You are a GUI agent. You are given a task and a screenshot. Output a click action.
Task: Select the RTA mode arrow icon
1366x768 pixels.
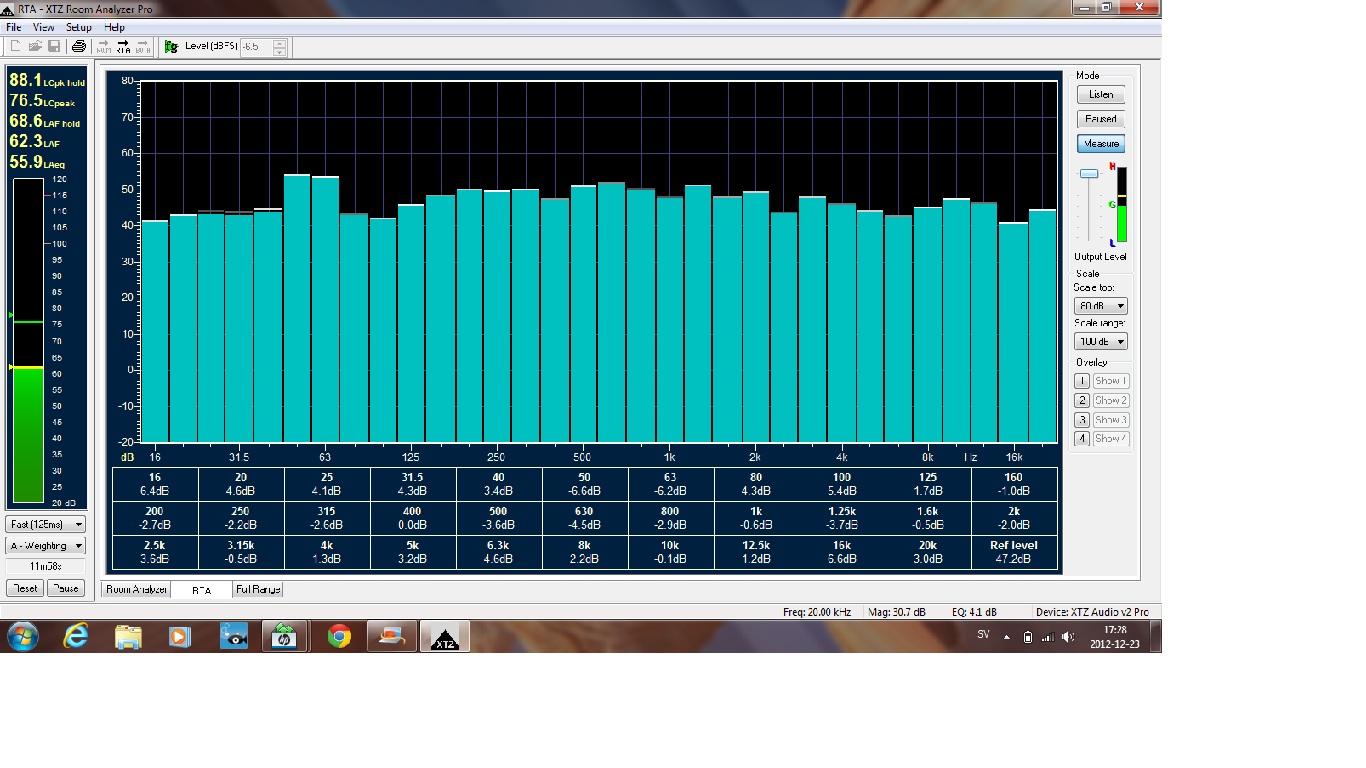point(123,47)
